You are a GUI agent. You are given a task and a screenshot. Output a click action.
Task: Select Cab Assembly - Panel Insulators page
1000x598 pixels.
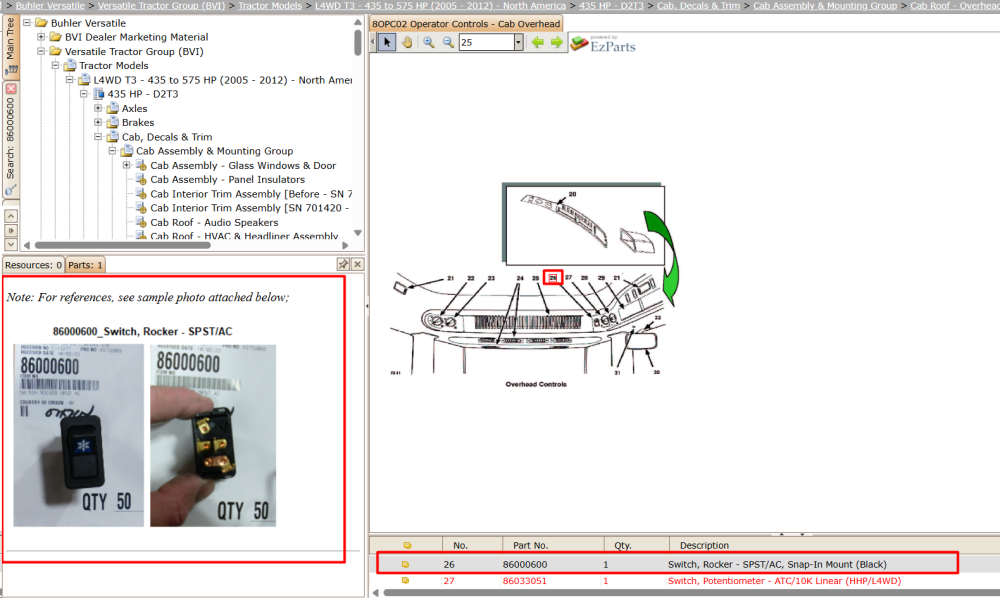click(x=227, y=180)
